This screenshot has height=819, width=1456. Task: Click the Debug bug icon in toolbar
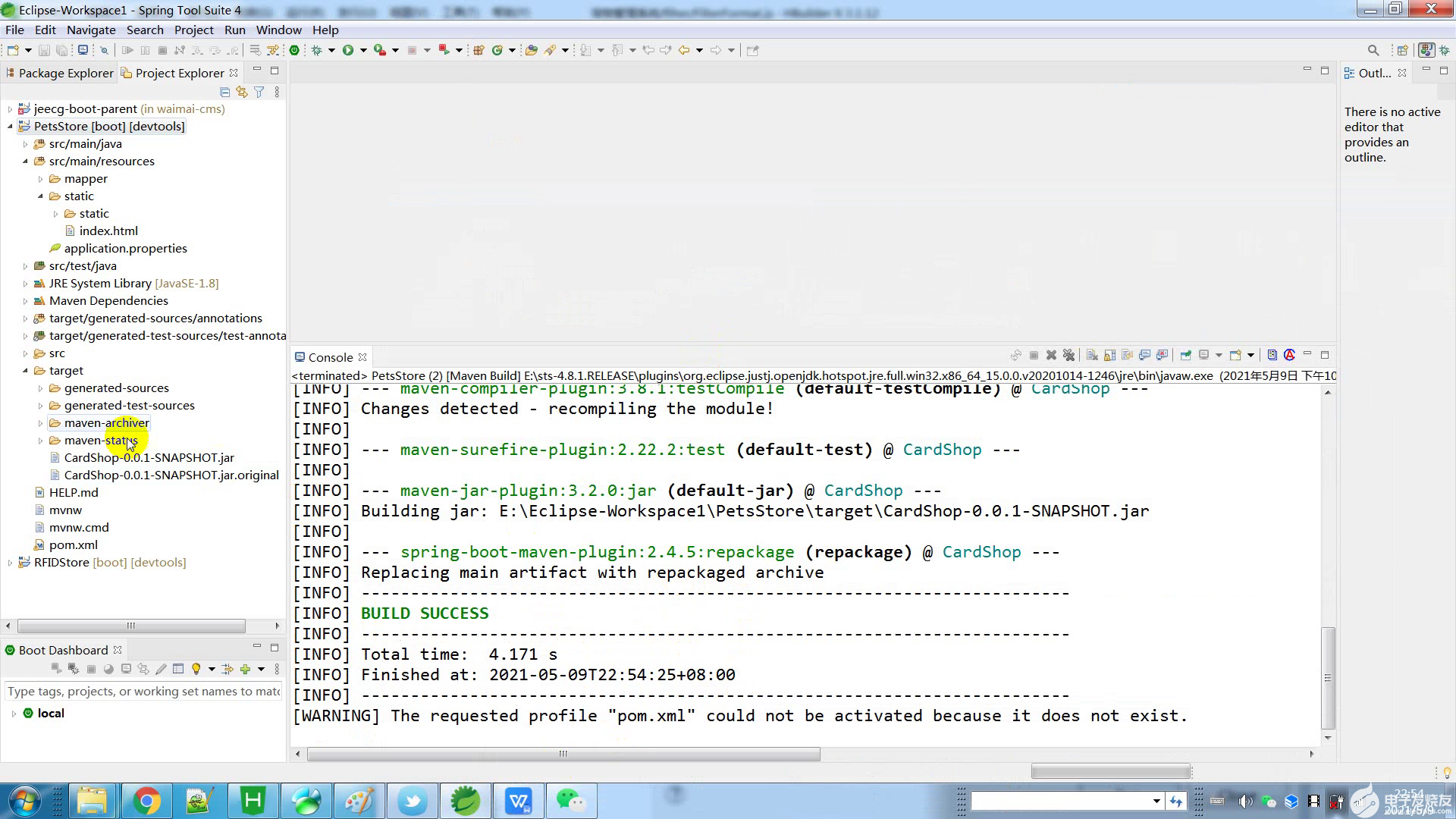click(317, 50)
